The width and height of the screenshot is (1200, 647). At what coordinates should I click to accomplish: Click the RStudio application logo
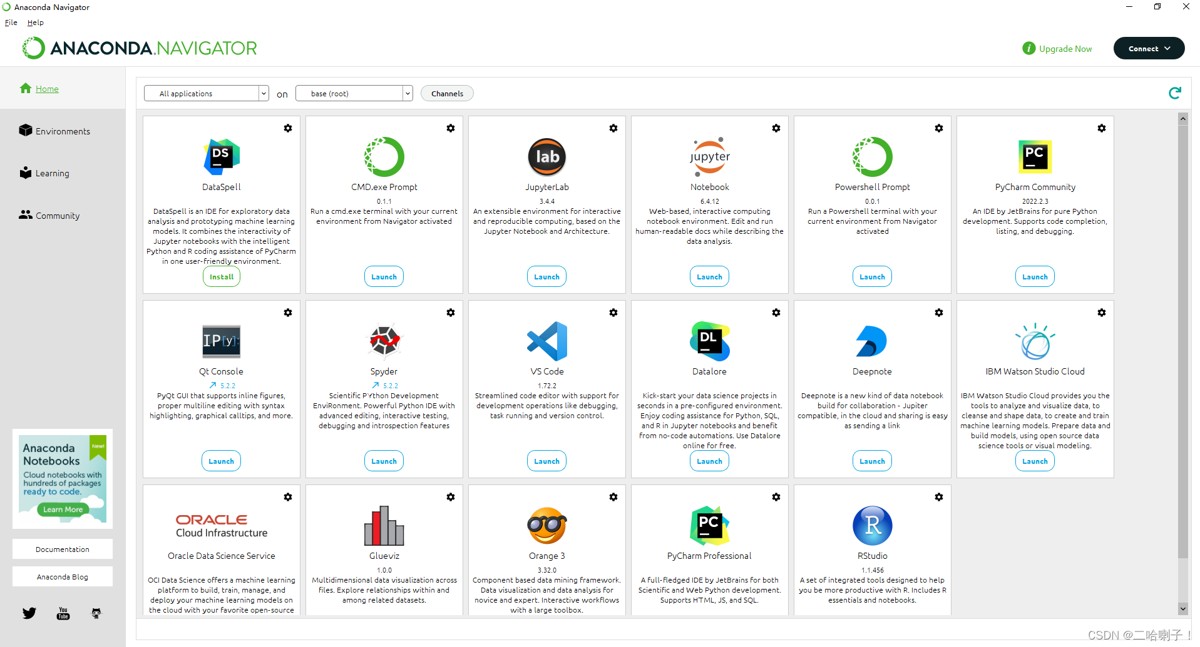872,526
